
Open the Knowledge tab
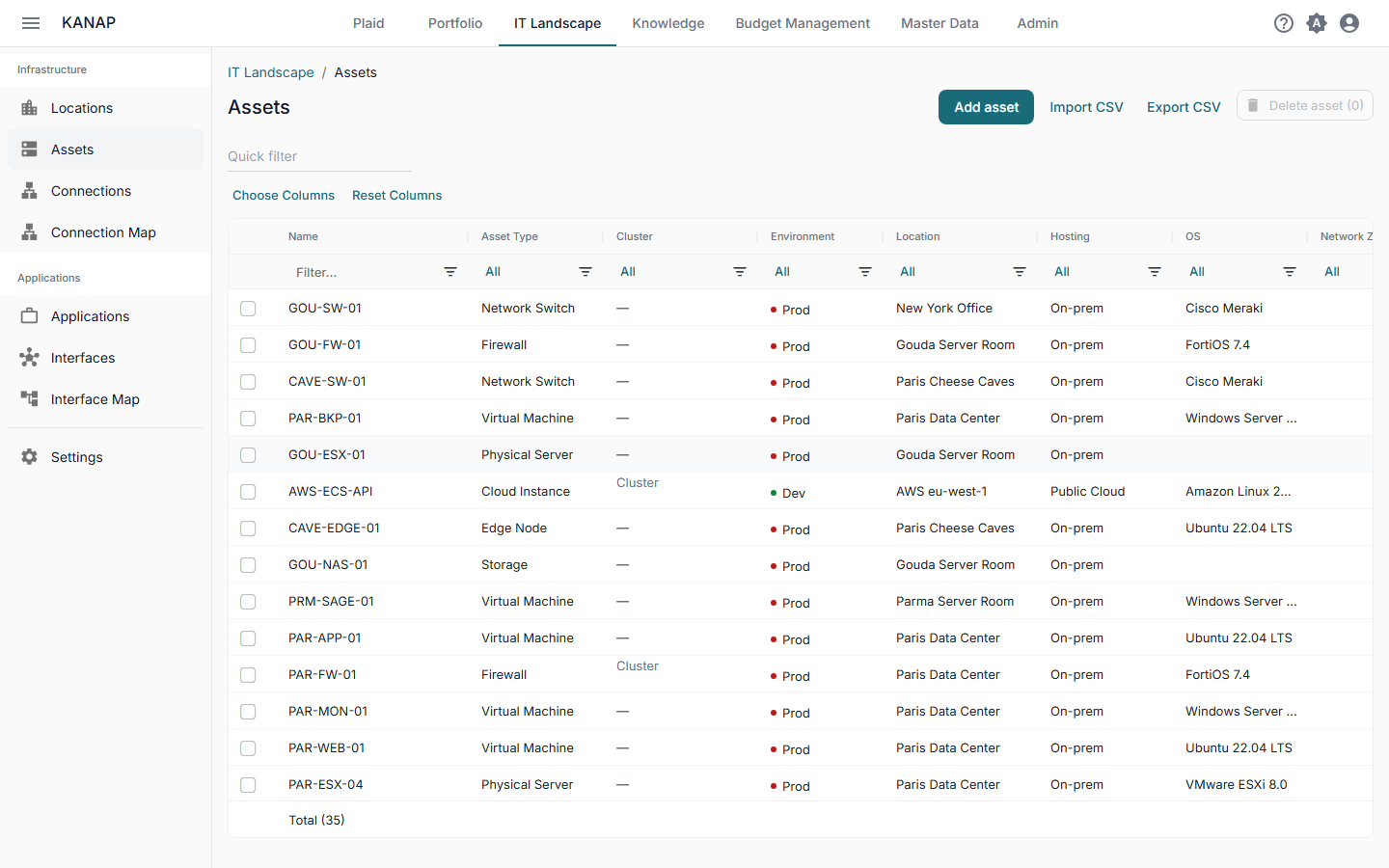pyautogui.click(x=668, y=23)
